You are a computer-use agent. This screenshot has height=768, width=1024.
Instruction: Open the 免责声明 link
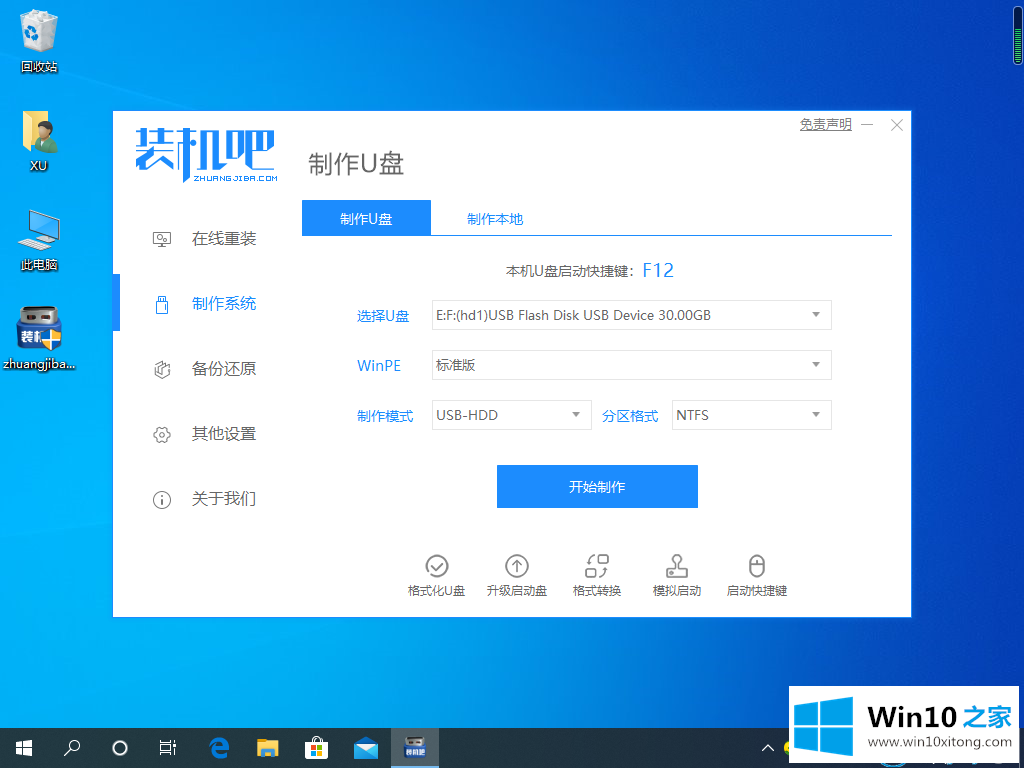coord(825,125)
